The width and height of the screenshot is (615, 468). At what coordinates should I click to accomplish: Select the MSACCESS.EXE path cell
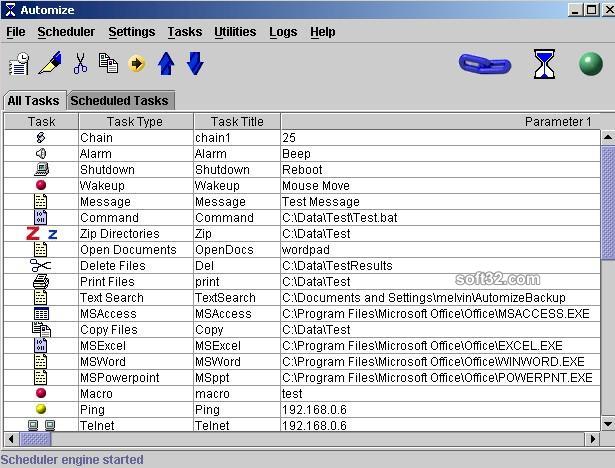point(440,314)
